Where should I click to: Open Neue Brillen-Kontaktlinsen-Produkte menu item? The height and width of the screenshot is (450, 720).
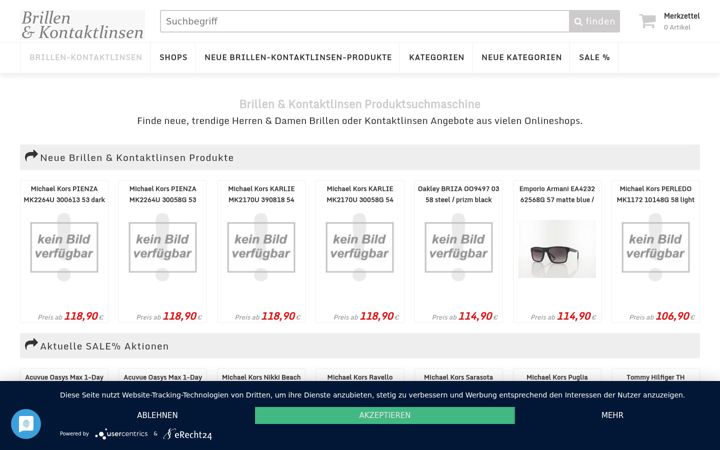[x=298, y=57]
